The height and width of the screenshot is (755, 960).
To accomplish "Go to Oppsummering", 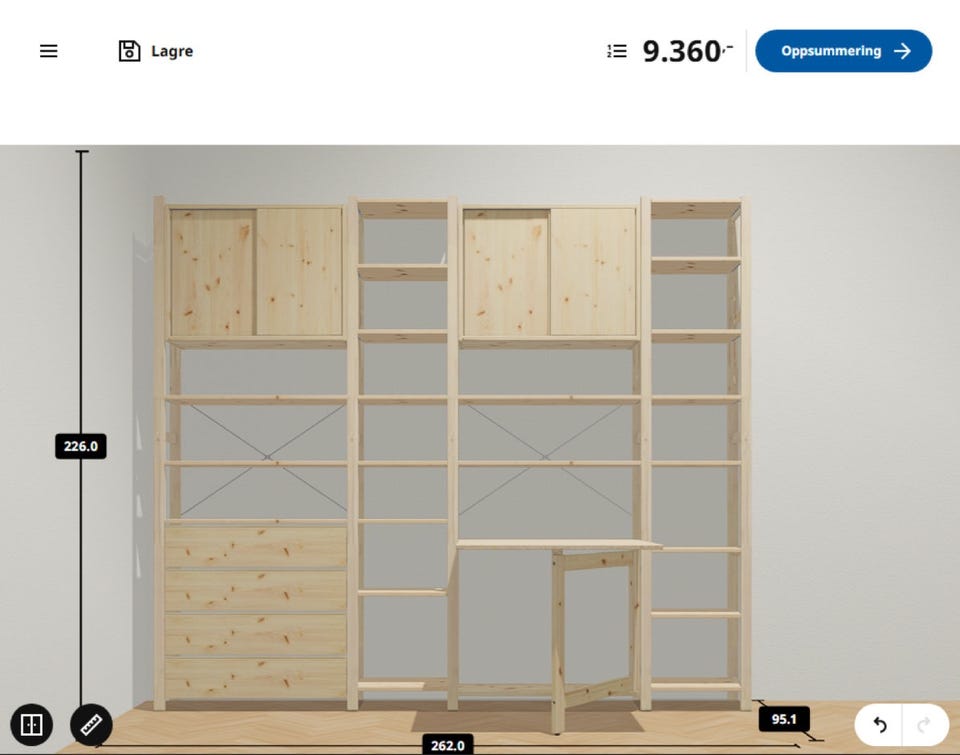I will click(x=844, y=51).
